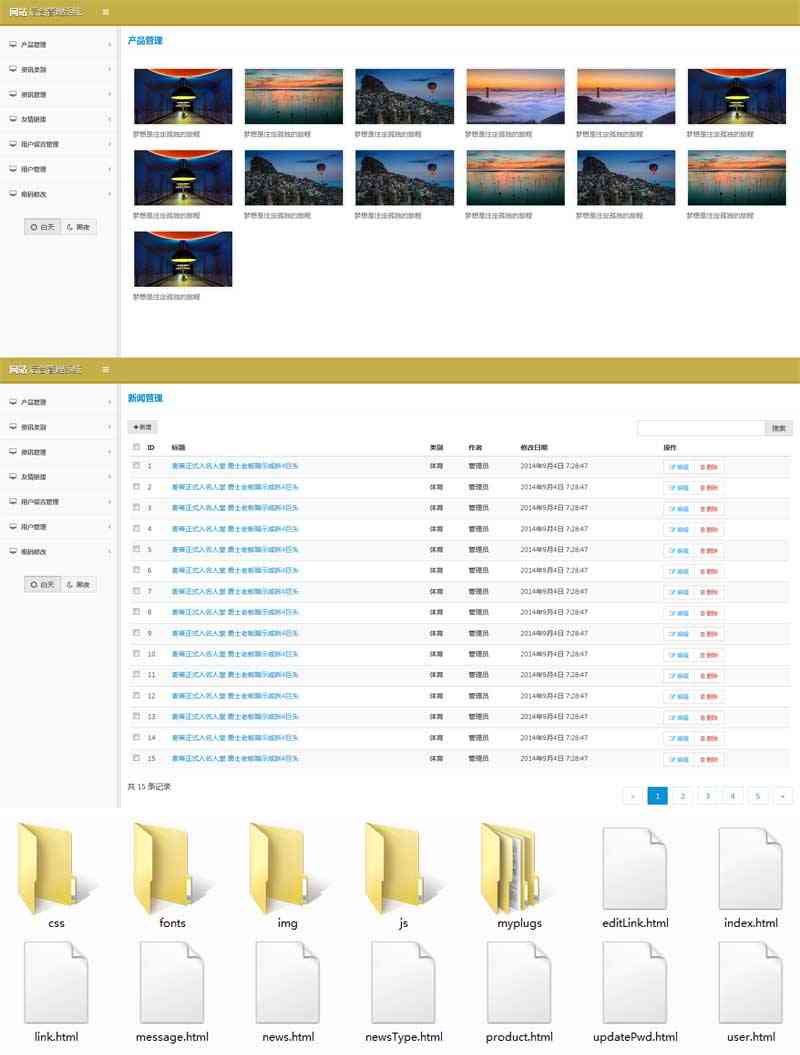Open the 友情链接 sidebar icon
The height and width of the screenshot is (1055, 800).
(x=14, y=118)
